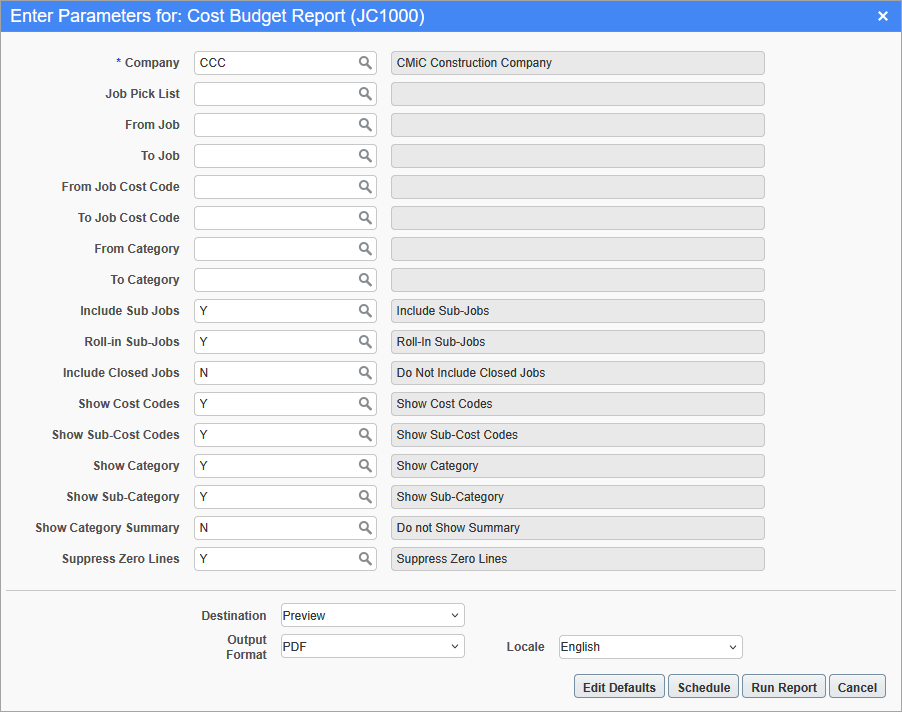Open the Job Pick List lookup
Viewport: 902px width, 712px height.
click(x=366, y=93)
